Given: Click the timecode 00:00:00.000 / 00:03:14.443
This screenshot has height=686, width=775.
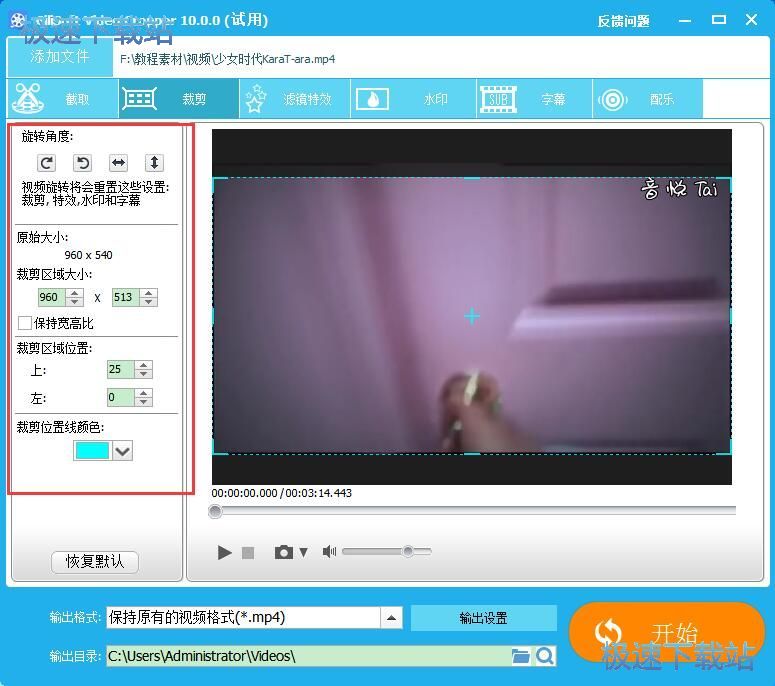Looking at the screenshot, I should 282,493.
